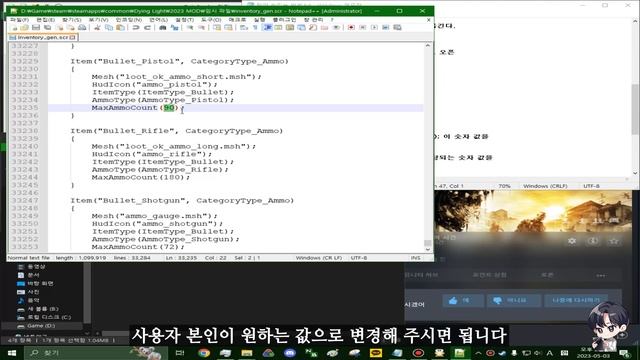This screenshot has height=360, width=640.
Task: Click the highlighted value 90 in MaxAmmoCount
Action: (169, 108)
